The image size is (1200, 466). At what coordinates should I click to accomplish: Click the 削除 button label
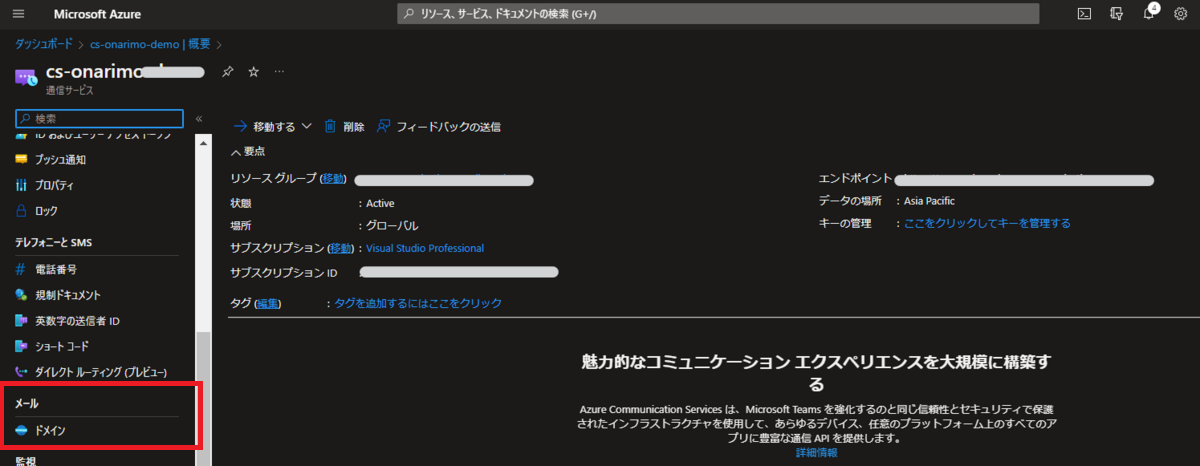click(x=354, y=127)
